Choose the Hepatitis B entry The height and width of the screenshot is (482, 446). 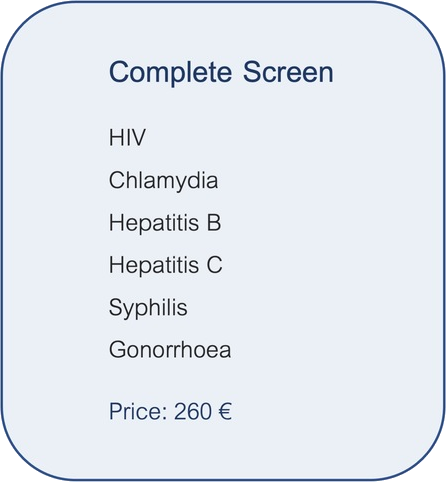(165, 222)
